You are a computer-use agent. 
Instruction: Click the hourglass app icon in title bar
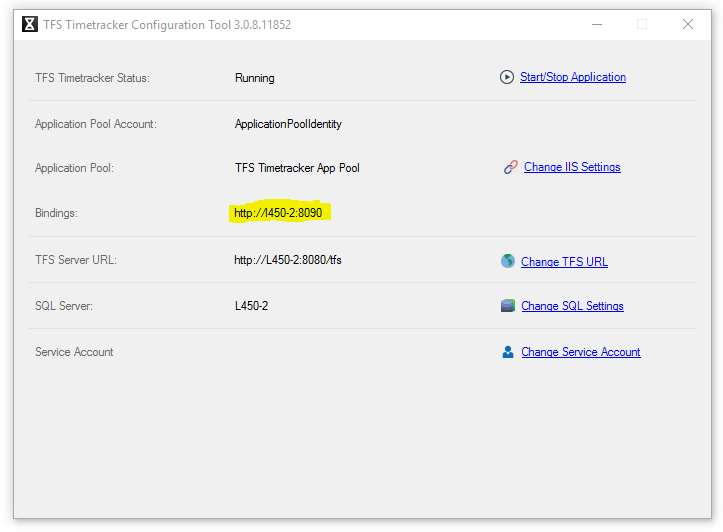tap(30, 24)
